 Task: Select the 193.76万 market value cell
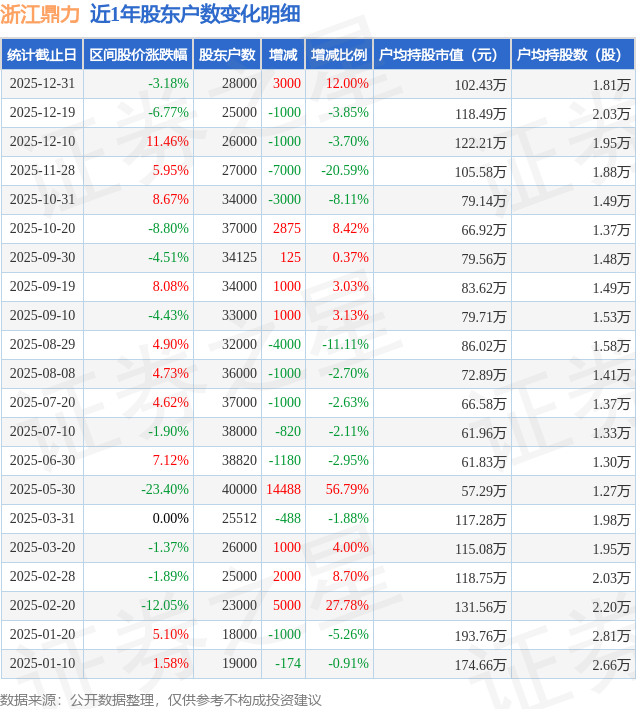pyautogui.click(x=479, y=635)
